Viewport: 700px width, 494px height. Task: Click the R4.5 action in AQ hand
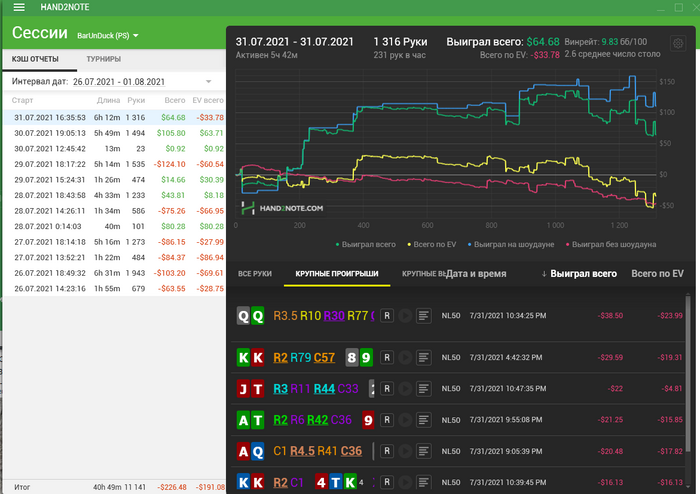point(303,451)
